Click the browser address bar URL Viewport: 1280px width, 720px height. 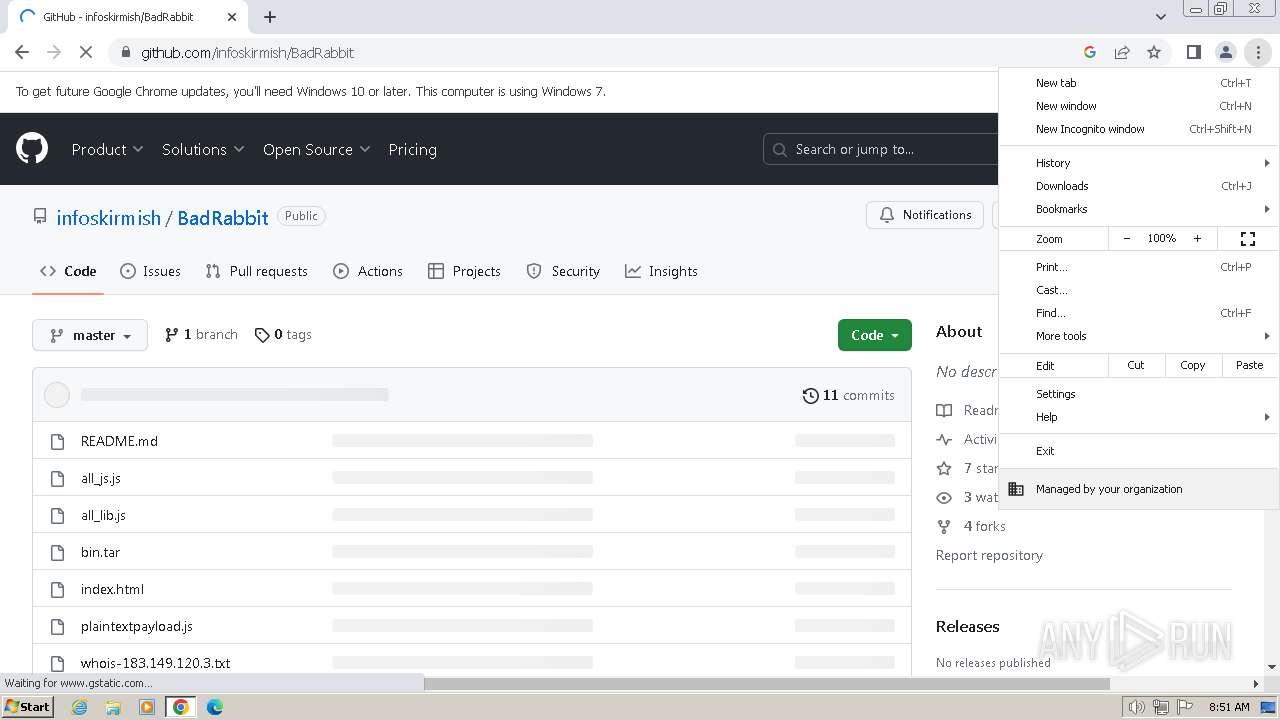click(248, 53)
